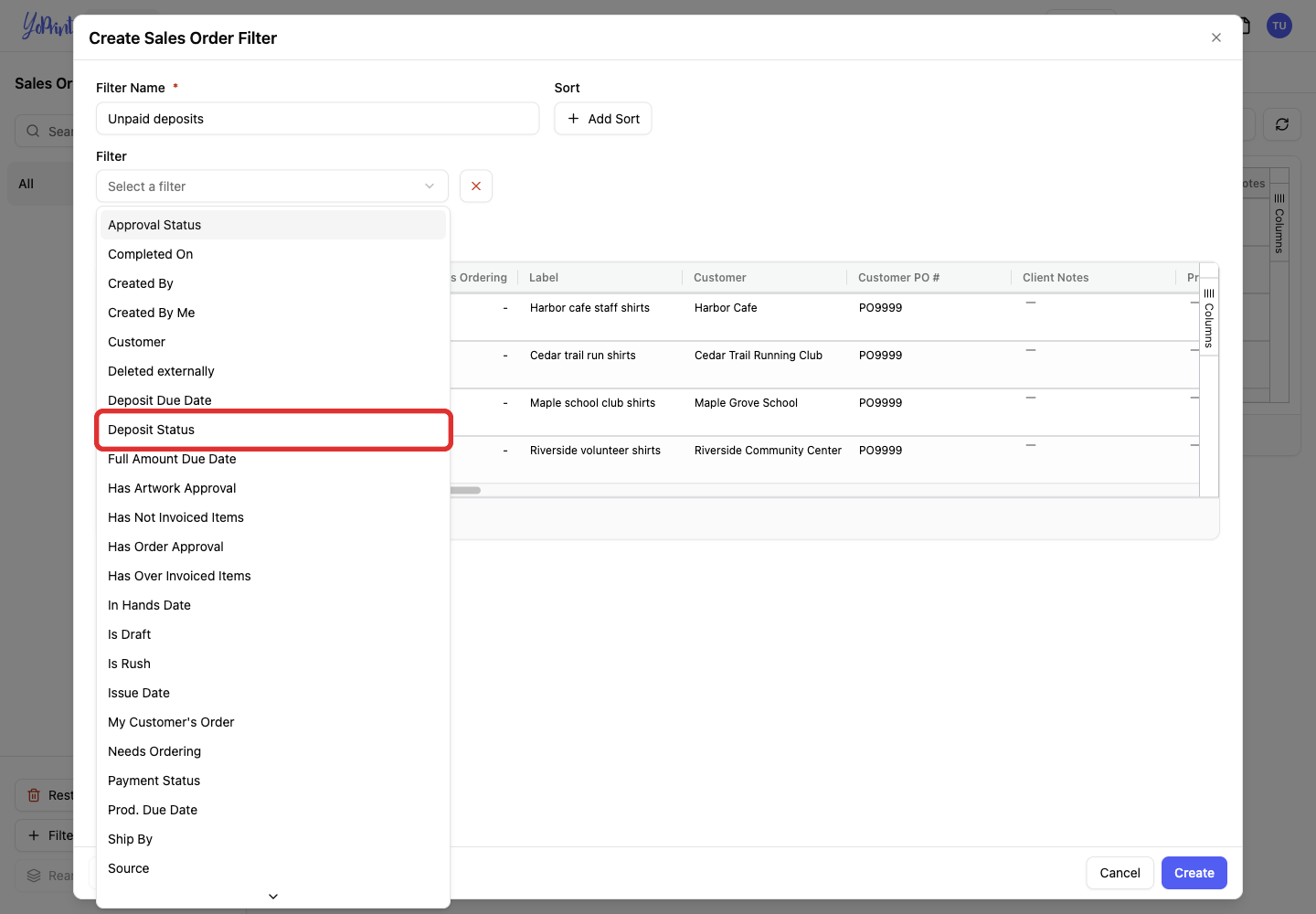Click the Customer column header
The width and height of the screenshot is (1316, 914).
764,278
